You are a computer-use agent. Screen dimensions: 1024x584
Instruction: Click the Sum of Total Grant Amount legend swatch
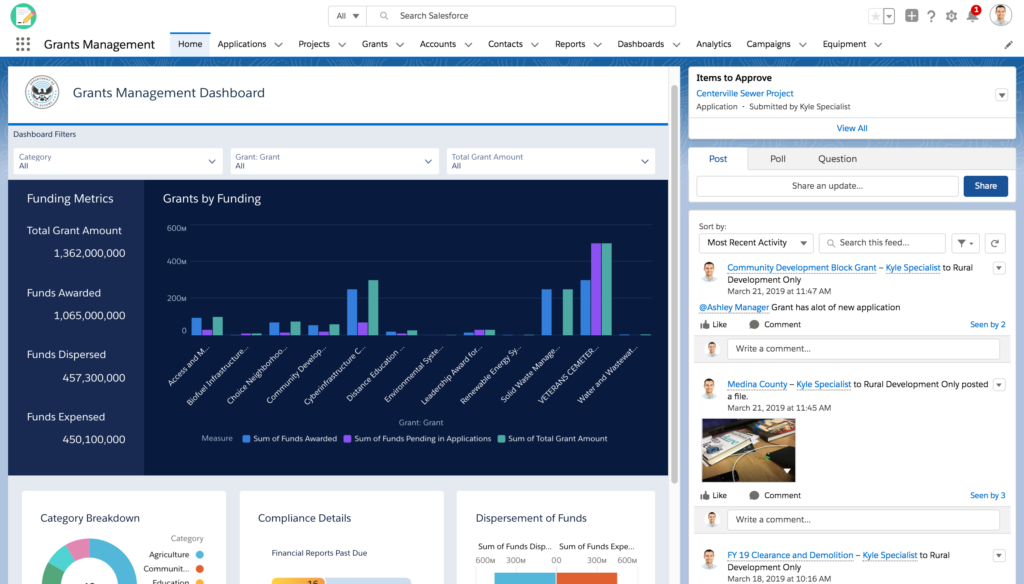[502, 439]
